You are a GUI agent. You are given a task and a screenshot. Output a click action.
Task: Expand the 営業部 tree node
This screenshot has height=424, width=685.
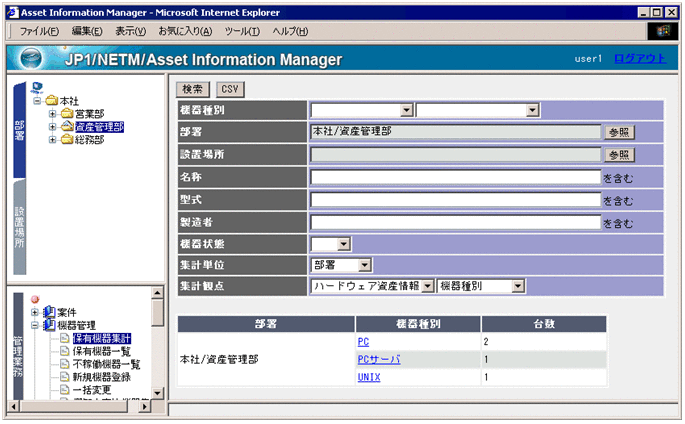coord(52,114)
